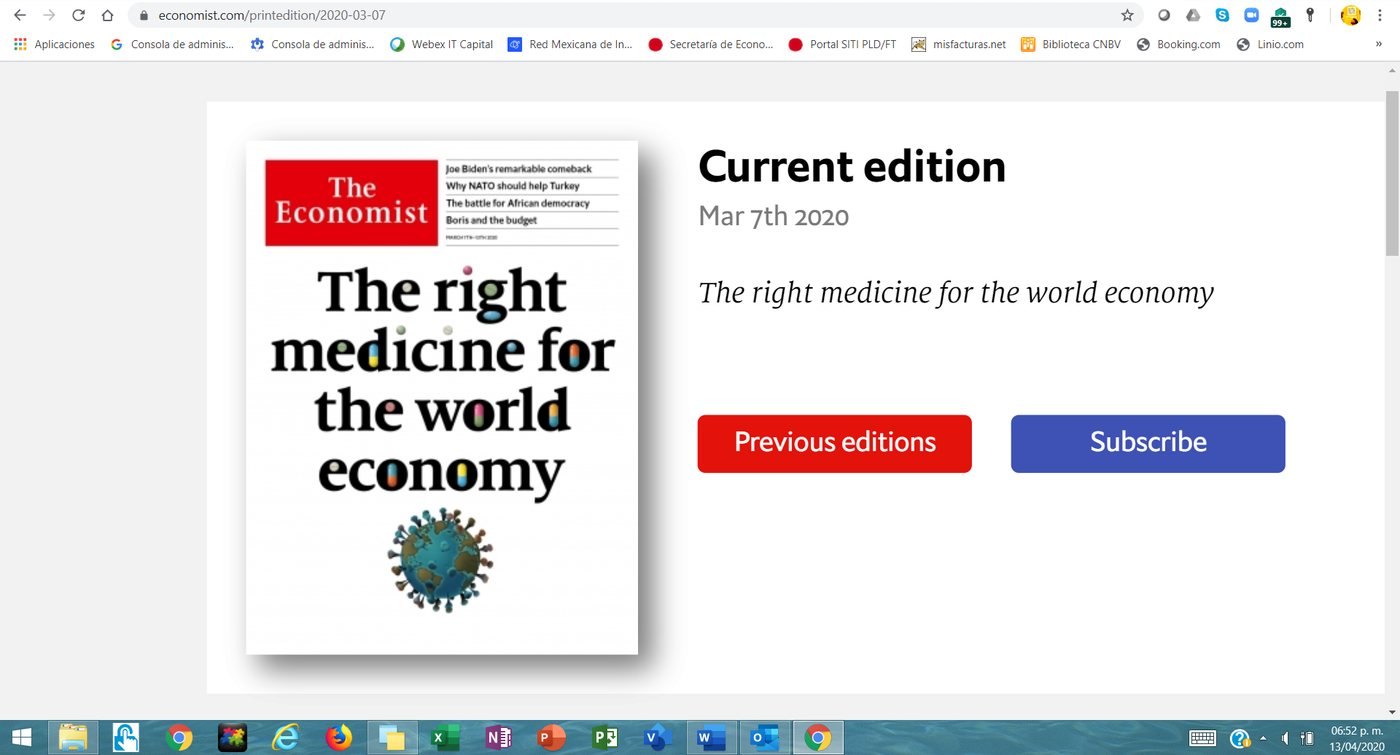Open the Skype extension
Image resolution: width=1400 pixels, height=755 pixels.
(x=1222, y=15)
